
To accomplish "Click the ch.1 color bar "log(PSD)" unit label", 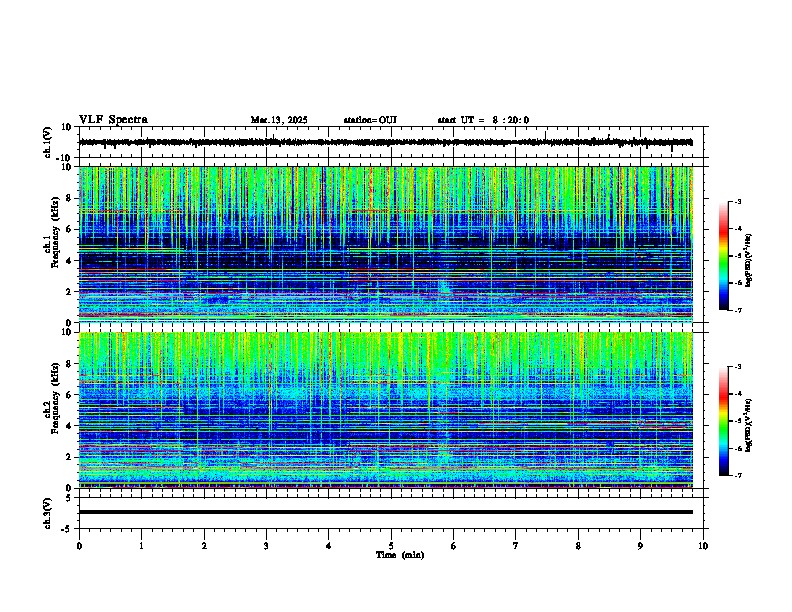I will click(749, 260).
